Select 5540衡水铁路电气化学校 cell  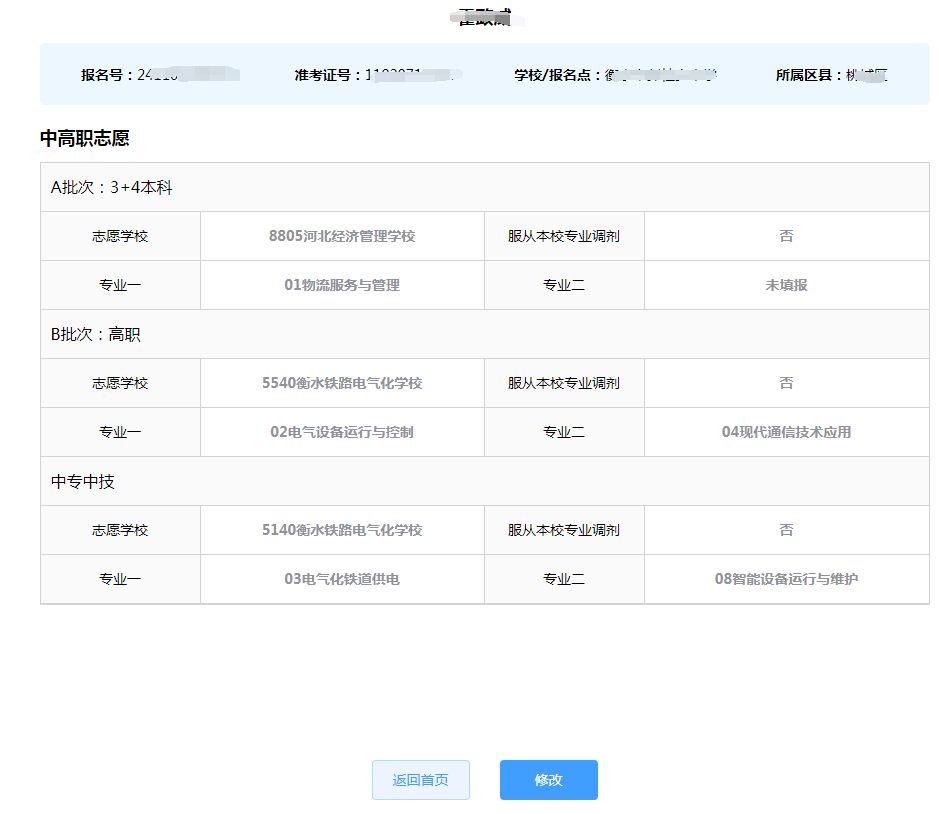click(342, 383)
